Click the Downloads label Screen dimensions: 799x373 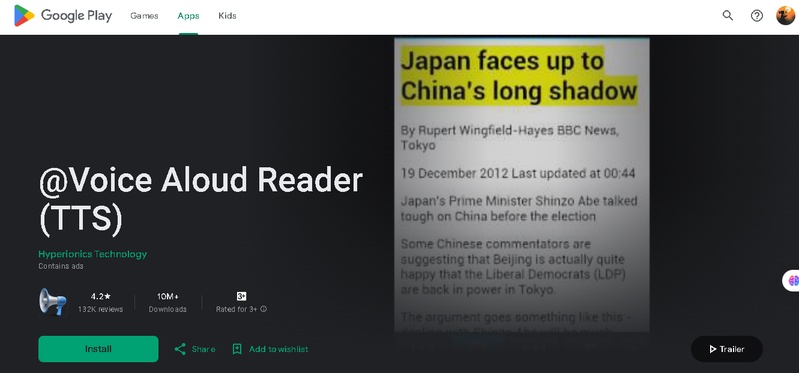tap(168, 309)
